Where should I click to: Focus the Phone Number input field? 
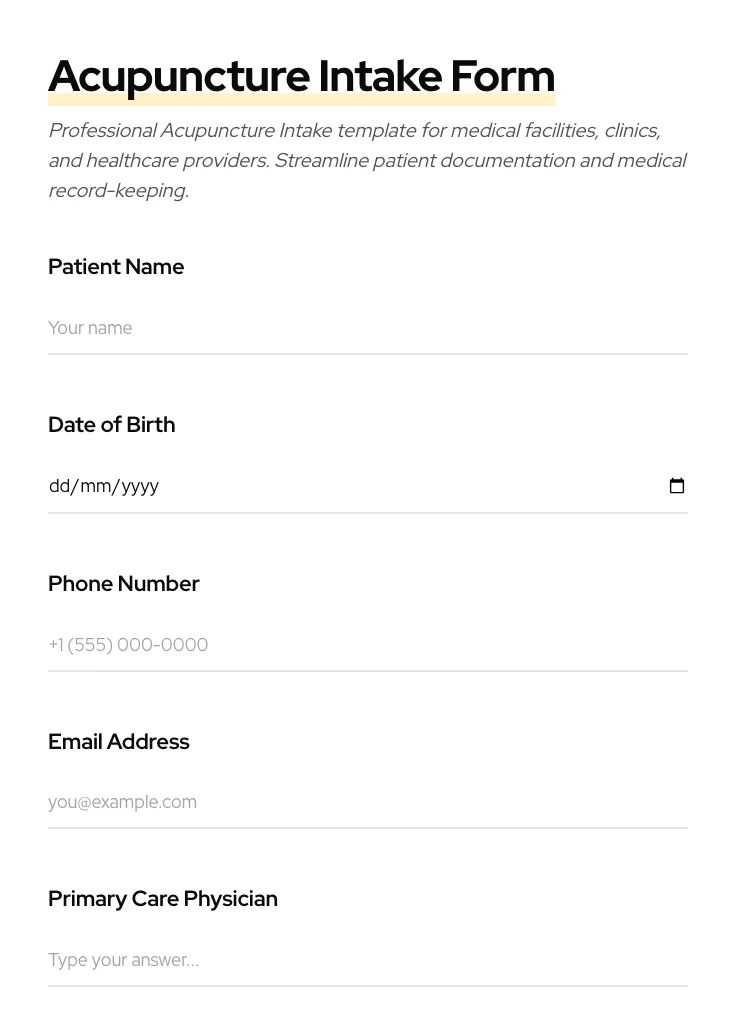tap(367, 645)
